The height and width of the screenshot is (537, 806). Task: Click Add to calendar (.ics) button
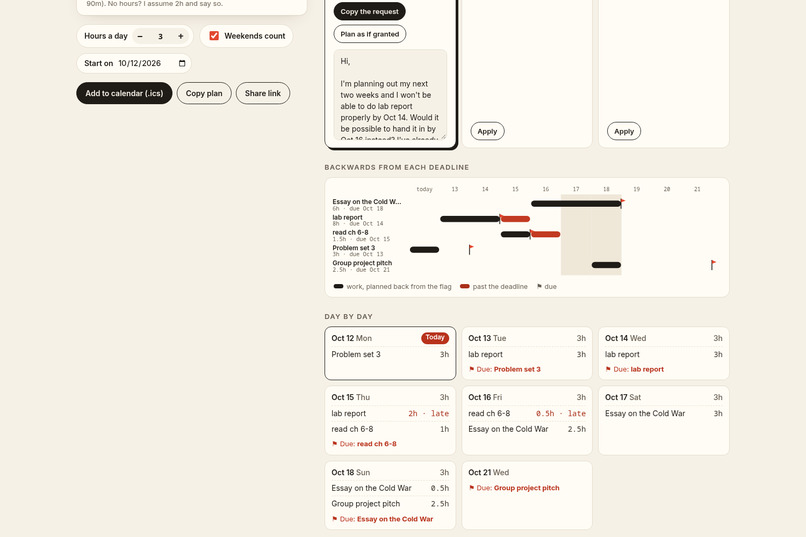coord(124,93)
